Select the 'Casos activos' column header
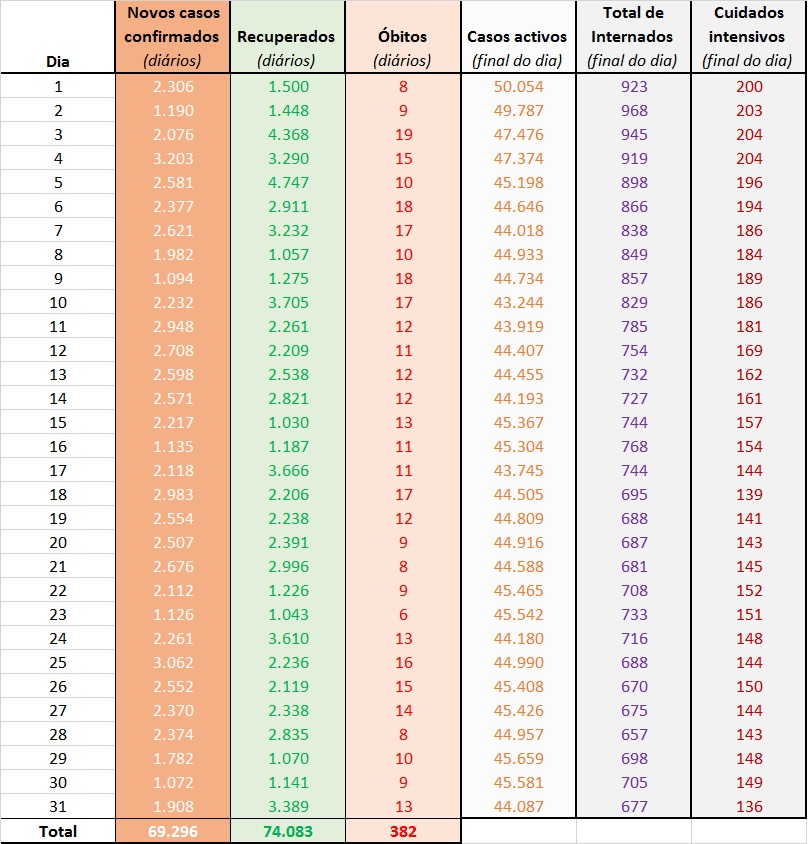The width and height of the screenshot is (808, 844). click(517, 37)
